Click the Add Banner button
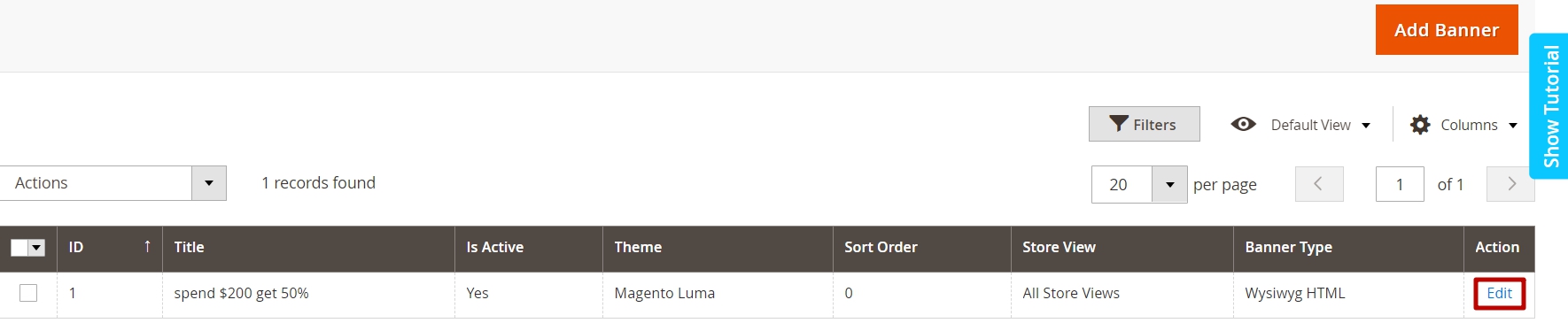The height and width of the screenshot is (323, 1568). (1447, 30)
